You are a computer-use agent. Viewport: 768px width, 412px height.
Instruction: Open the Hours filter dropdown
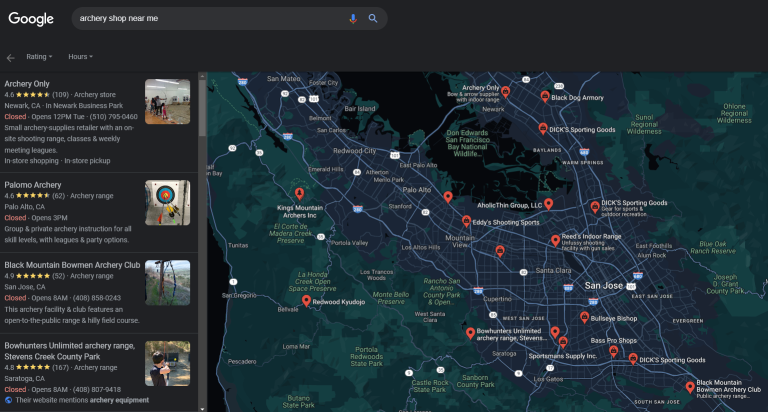pos(80,57)
